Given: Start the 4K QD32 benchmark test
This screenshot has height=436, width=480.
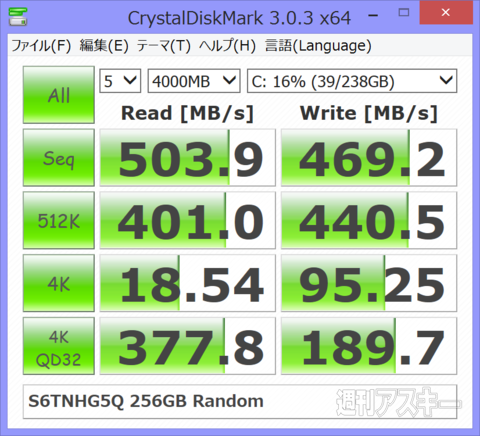Looking at the screenshot, I should coord(59,346).
